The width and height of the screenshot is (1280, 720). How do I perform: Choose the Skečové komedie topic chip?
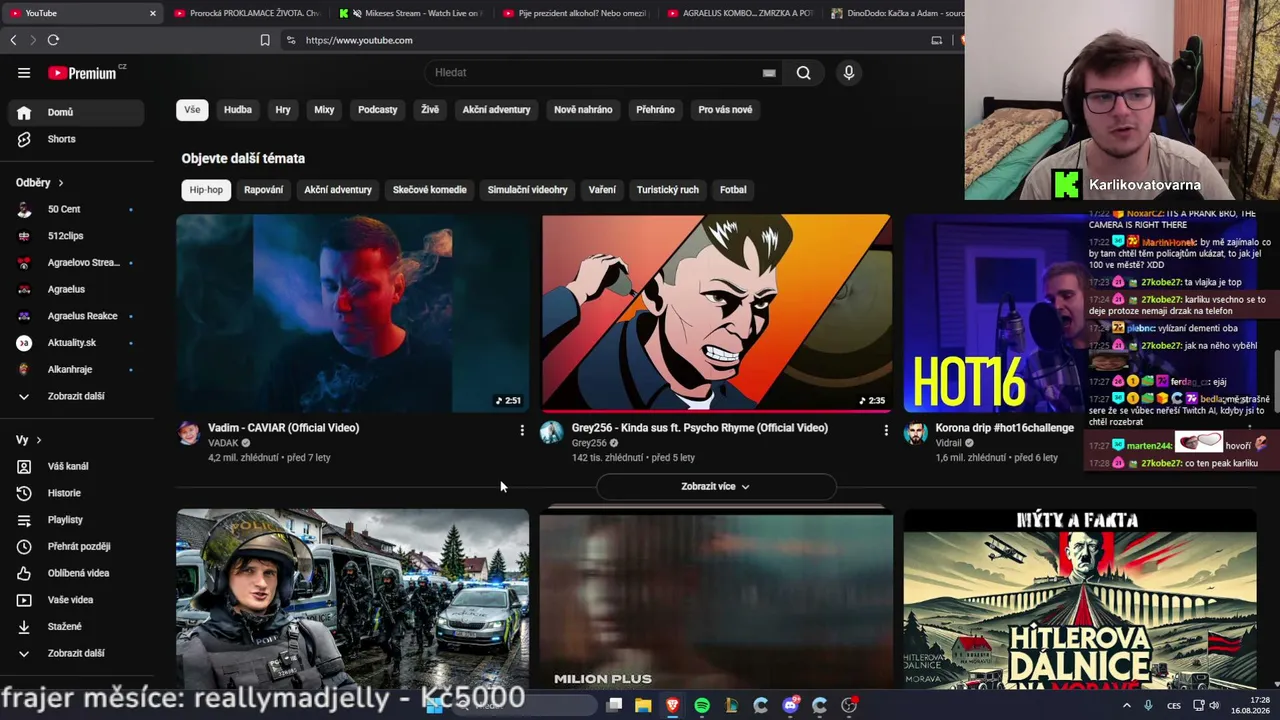pyautogui.click(x=429, y=190)
